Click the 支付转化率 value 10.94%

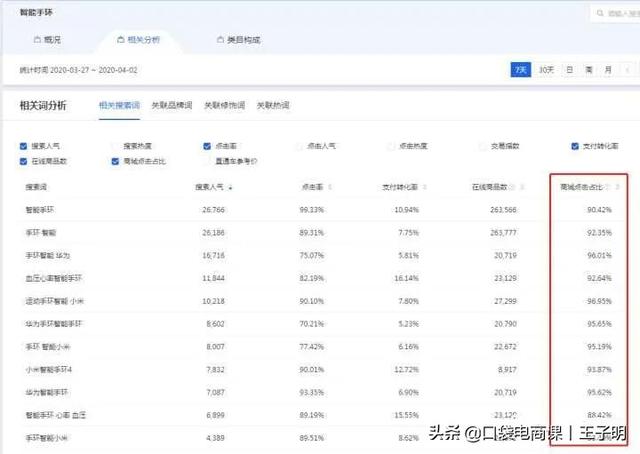(407, 210)
